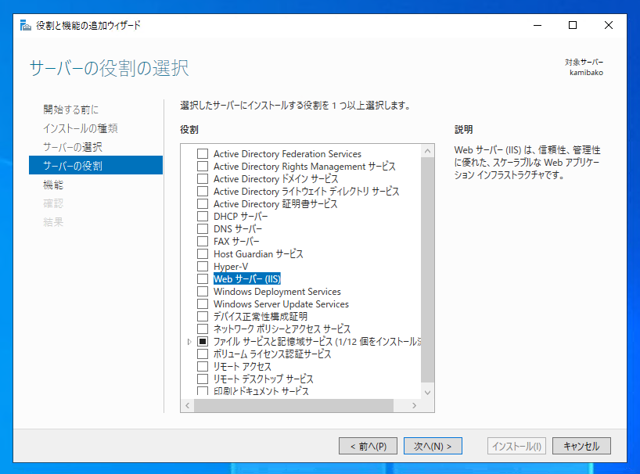Click roles list scroll left arrow
The height and width of the screenshot is (474, 640).
(x=187, y=405)
